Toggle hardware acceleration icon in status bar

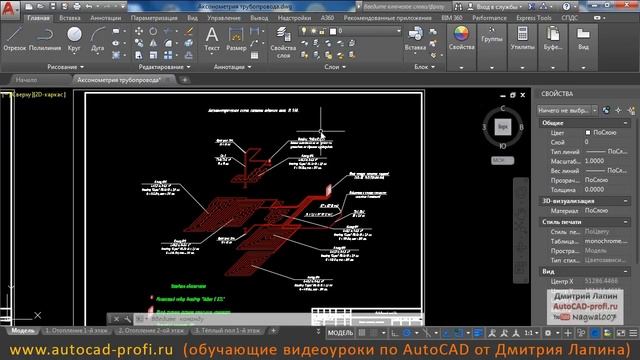point(595,333)
